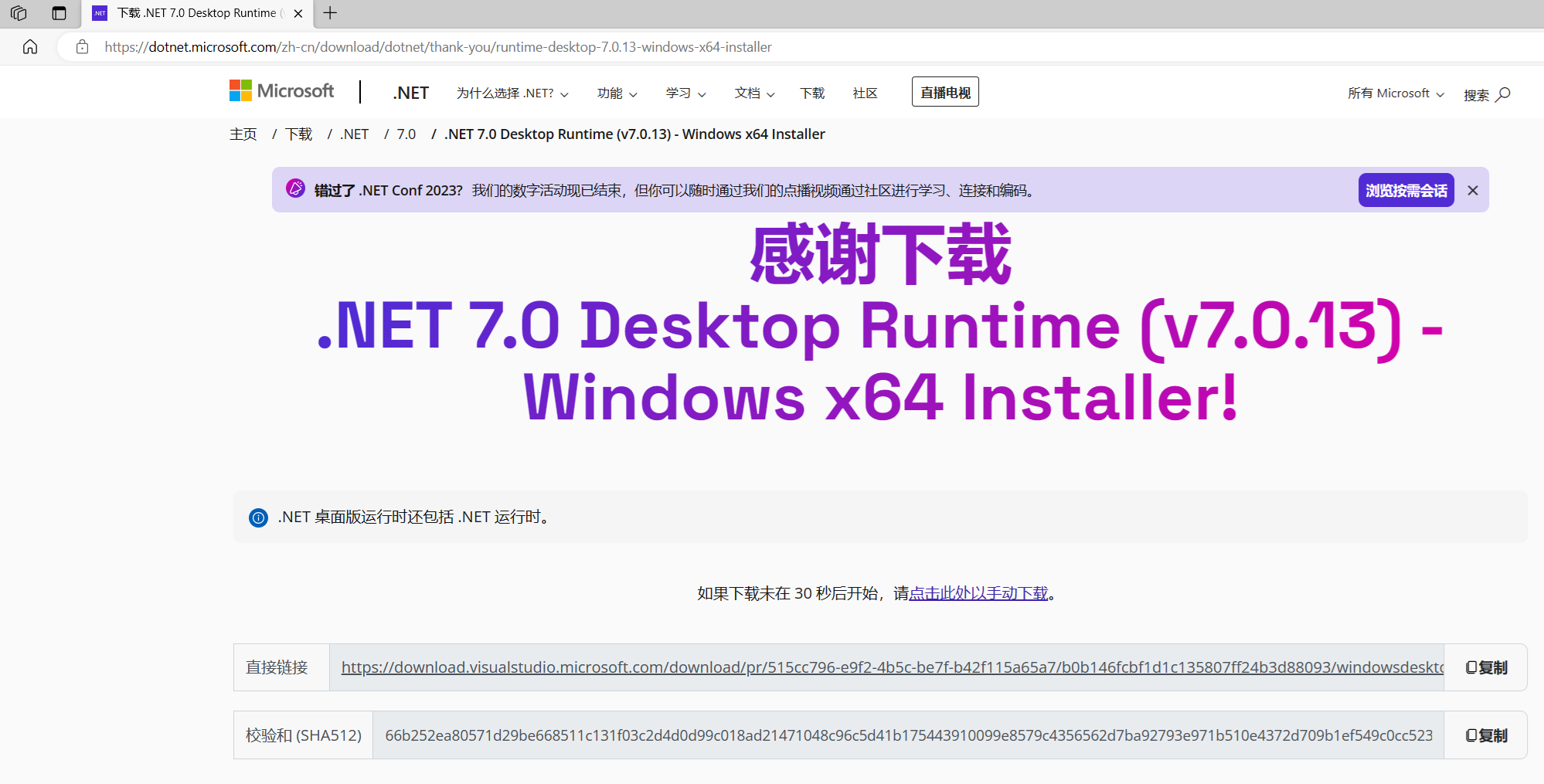Open the 社区 navigation item
Screen dimensions: 1544x784
[865, 93]
